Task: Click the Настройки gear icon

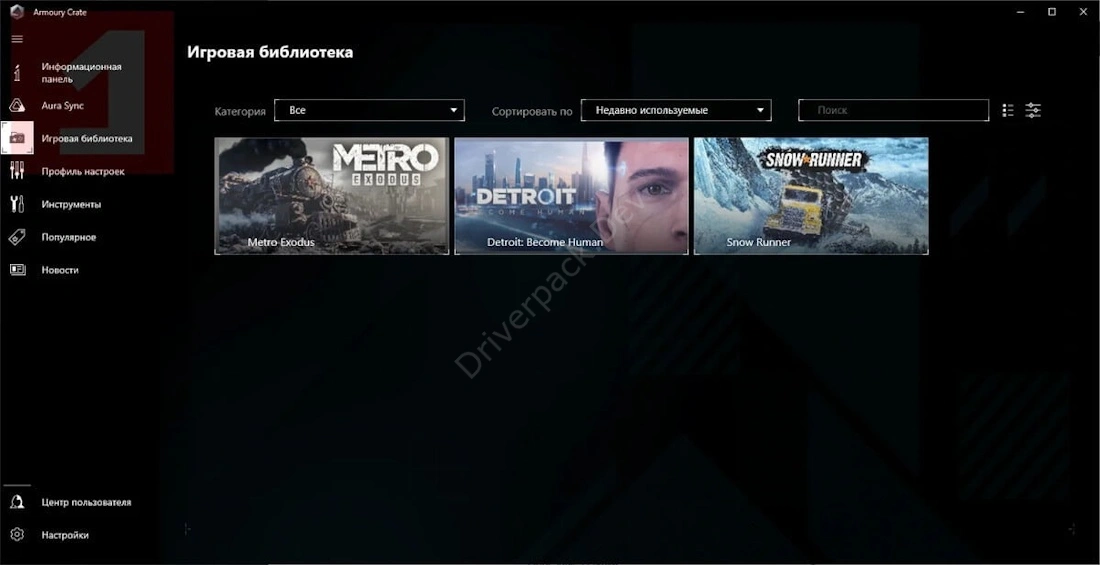Action: tap(17, 535)
